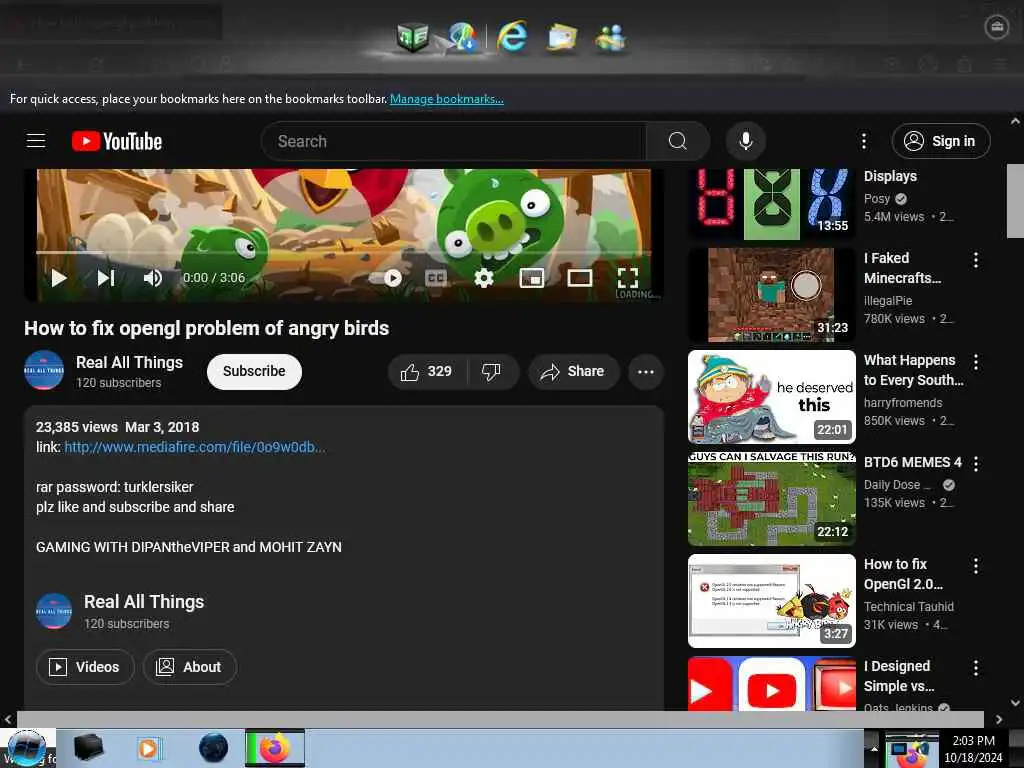Open the green cube icon in the top dock
This screenshot has height=768, width=1024.
point(413,36)
